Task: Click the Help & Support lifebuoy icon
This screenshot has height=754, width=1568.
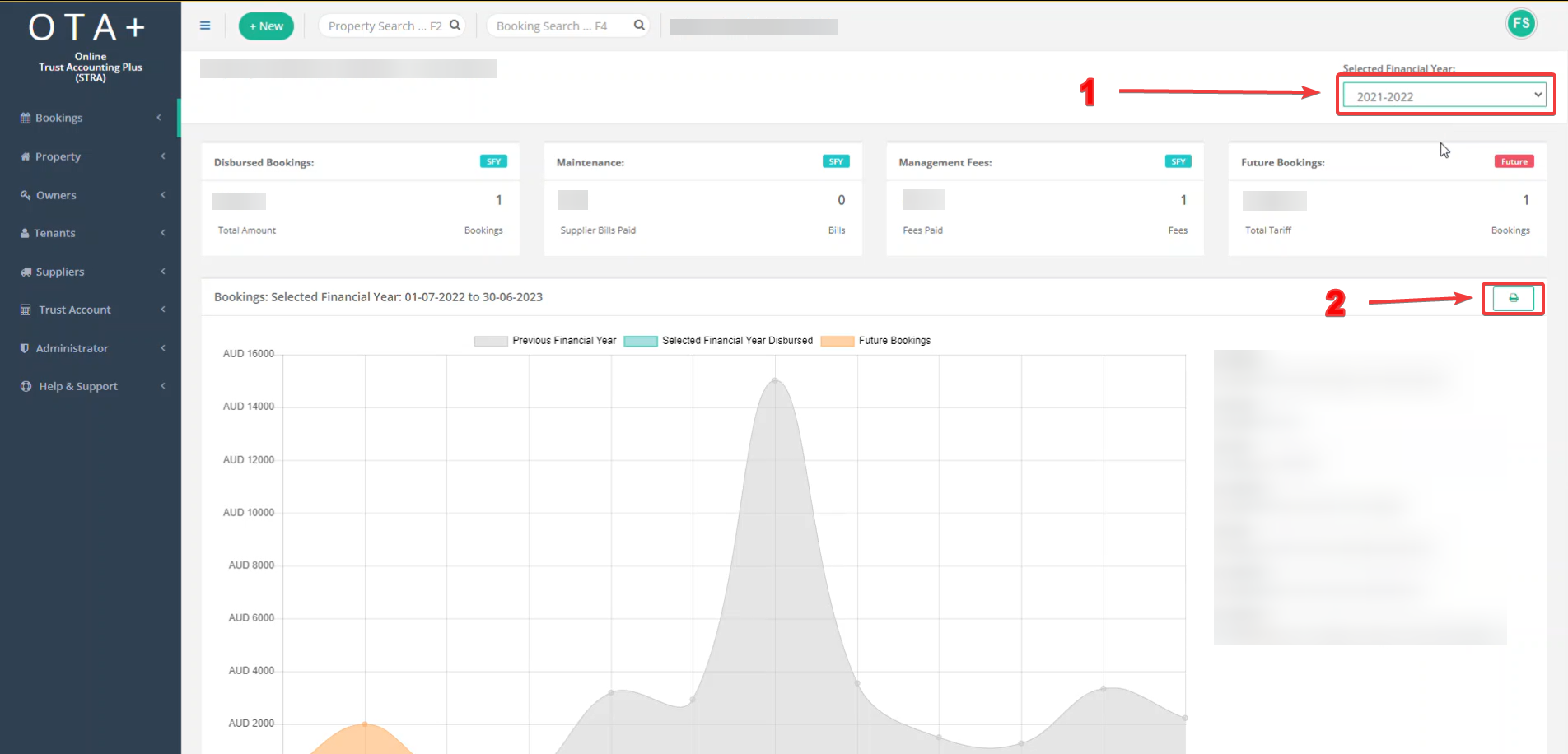Action: click(x=26, y=386)
